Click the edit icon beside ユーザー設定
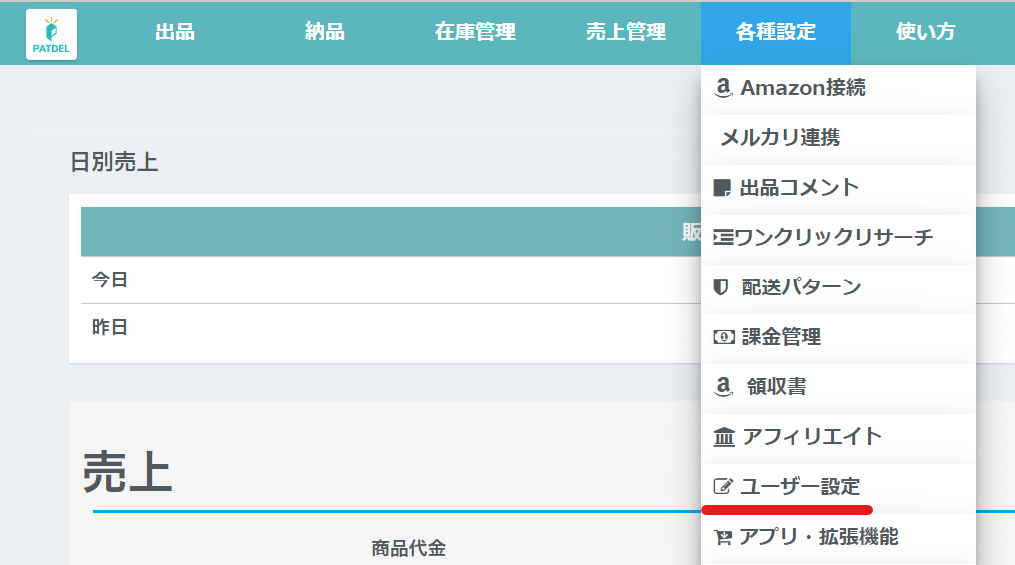The width and height of the screenshot is (1015, 565). coord(722,487)
